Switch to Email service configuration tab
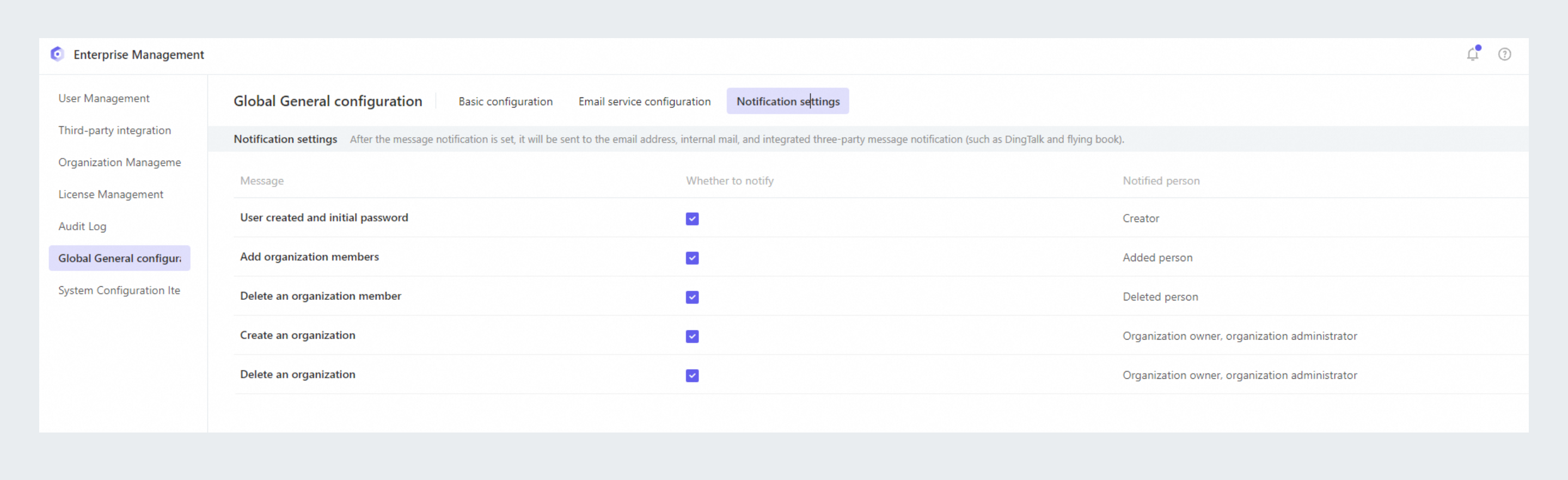 (644, 102)
